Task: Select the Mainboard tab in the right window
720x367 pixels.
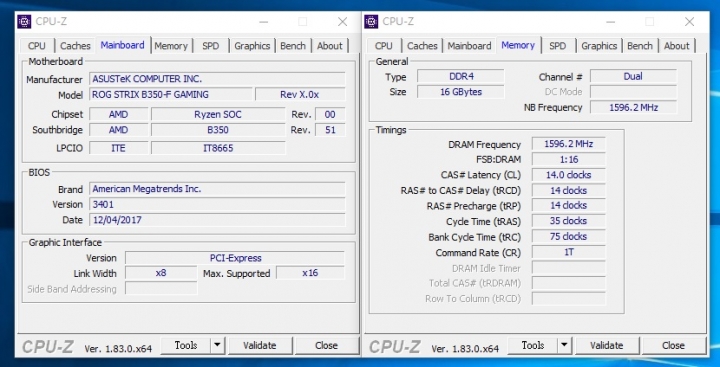Action: (x=469, y=46)
